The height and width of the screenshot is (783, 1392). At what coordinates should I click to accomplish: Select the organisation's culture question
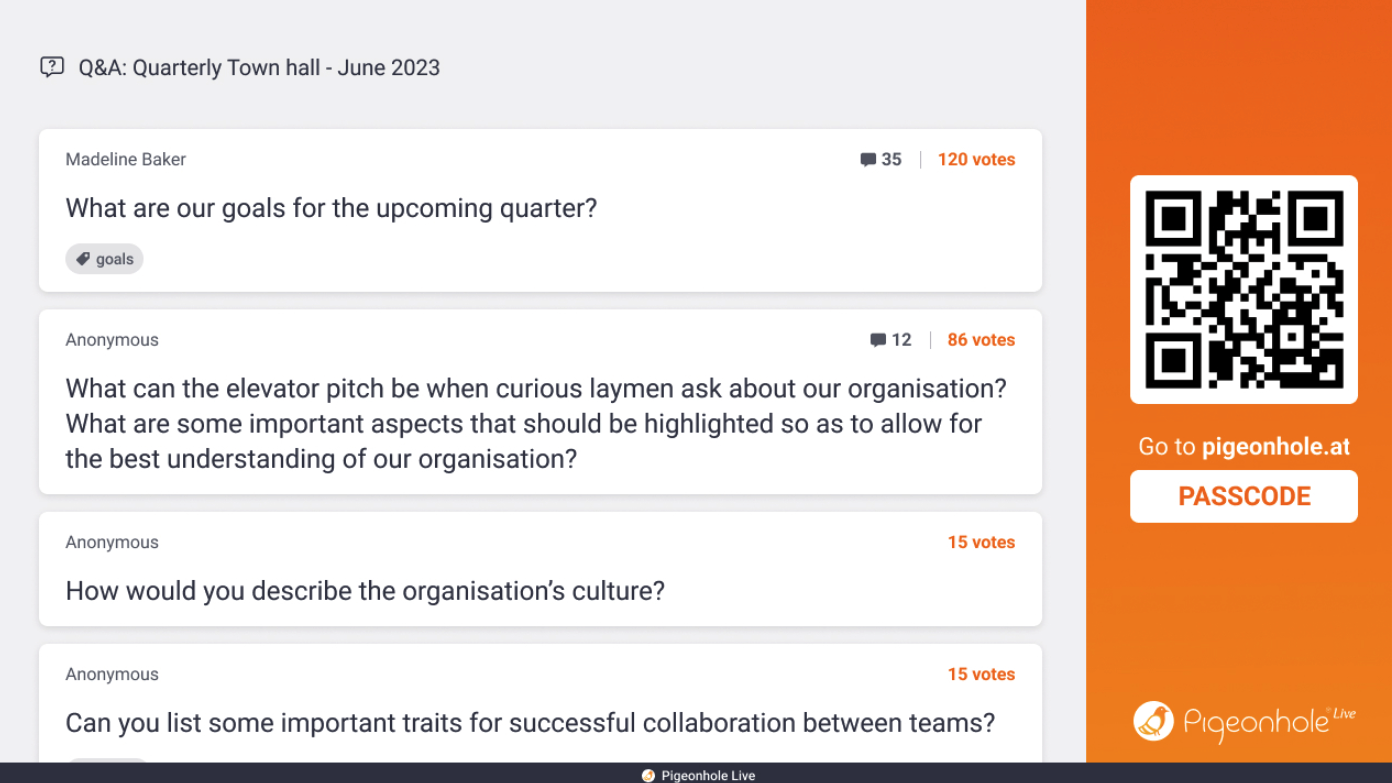coord(365,591)
